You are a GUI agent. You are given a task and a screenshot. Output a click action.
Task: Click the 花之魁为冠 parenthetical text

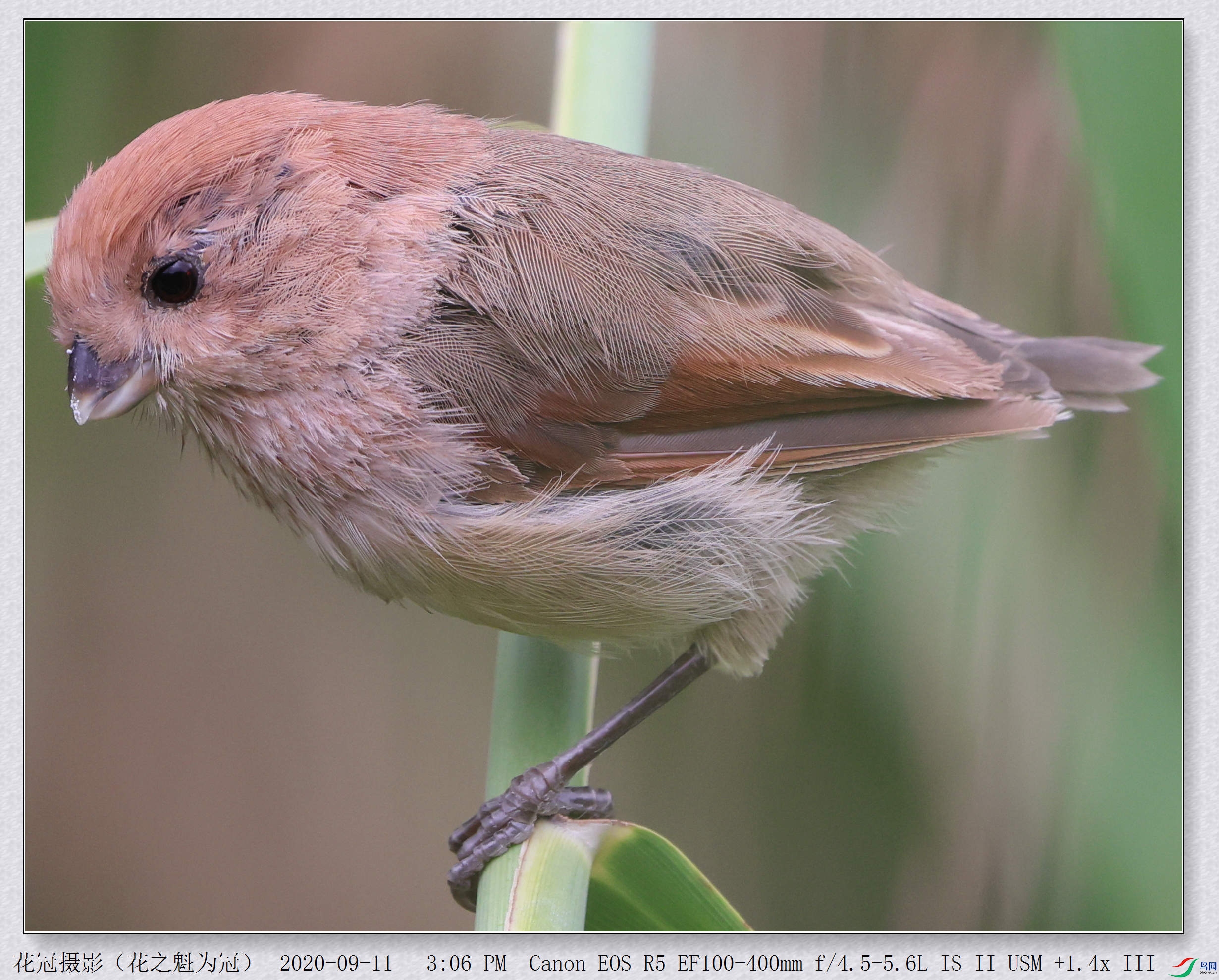click(184, 963)
